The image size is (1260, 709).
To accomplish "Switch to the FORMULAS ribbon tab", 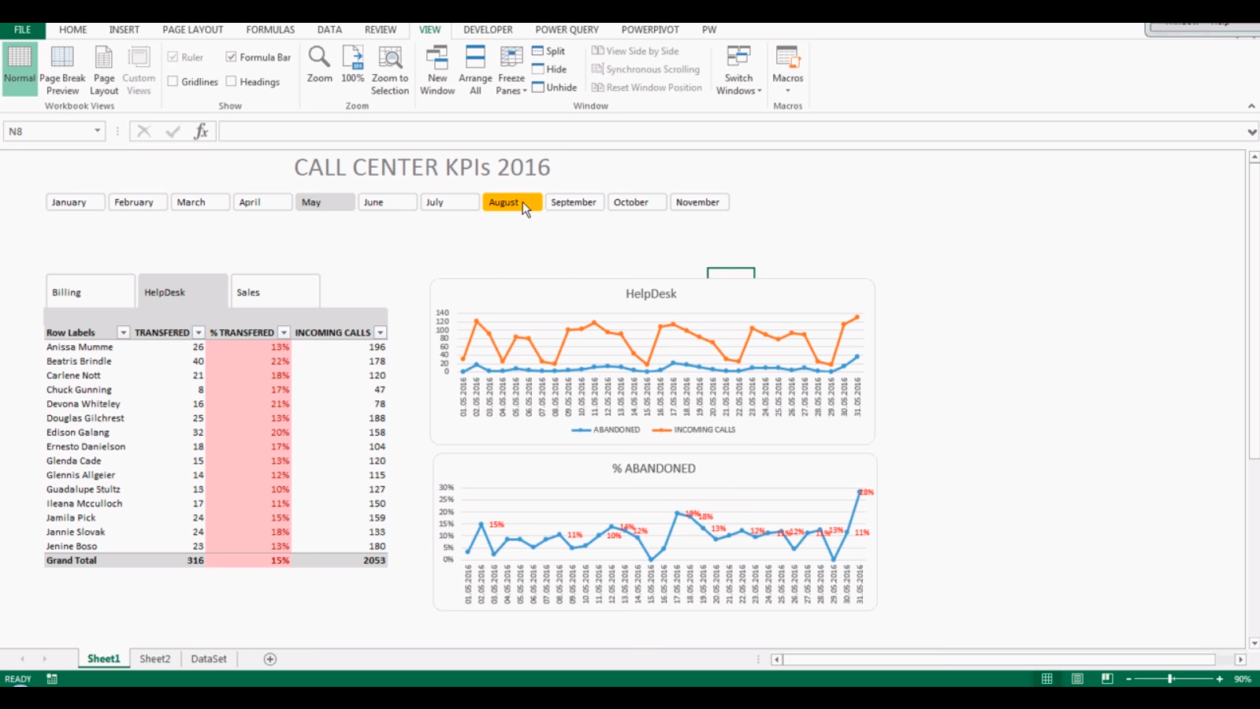I will click(270, 30).
